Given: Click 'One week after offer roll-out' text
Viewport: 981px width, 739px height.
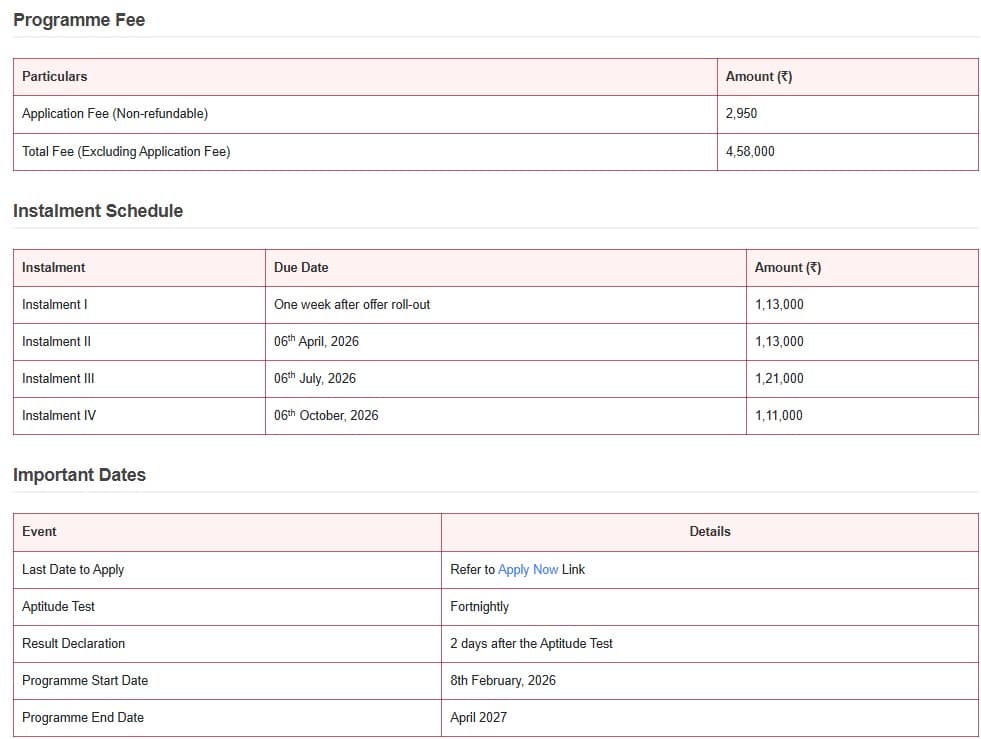Looking at the screenshot, I should (352, 304).
